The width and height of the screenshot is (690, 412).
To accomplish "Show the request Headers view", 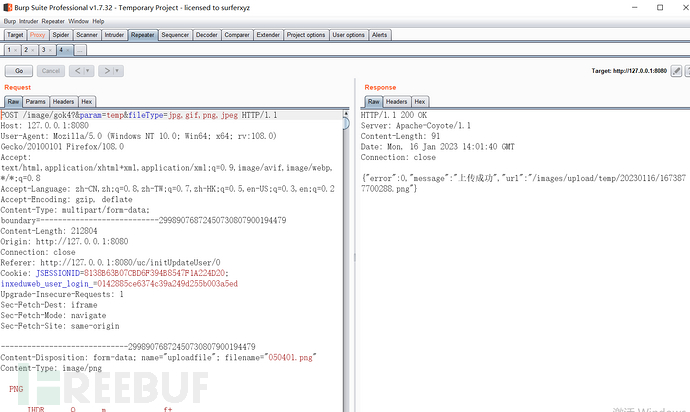I will point(63,102).
